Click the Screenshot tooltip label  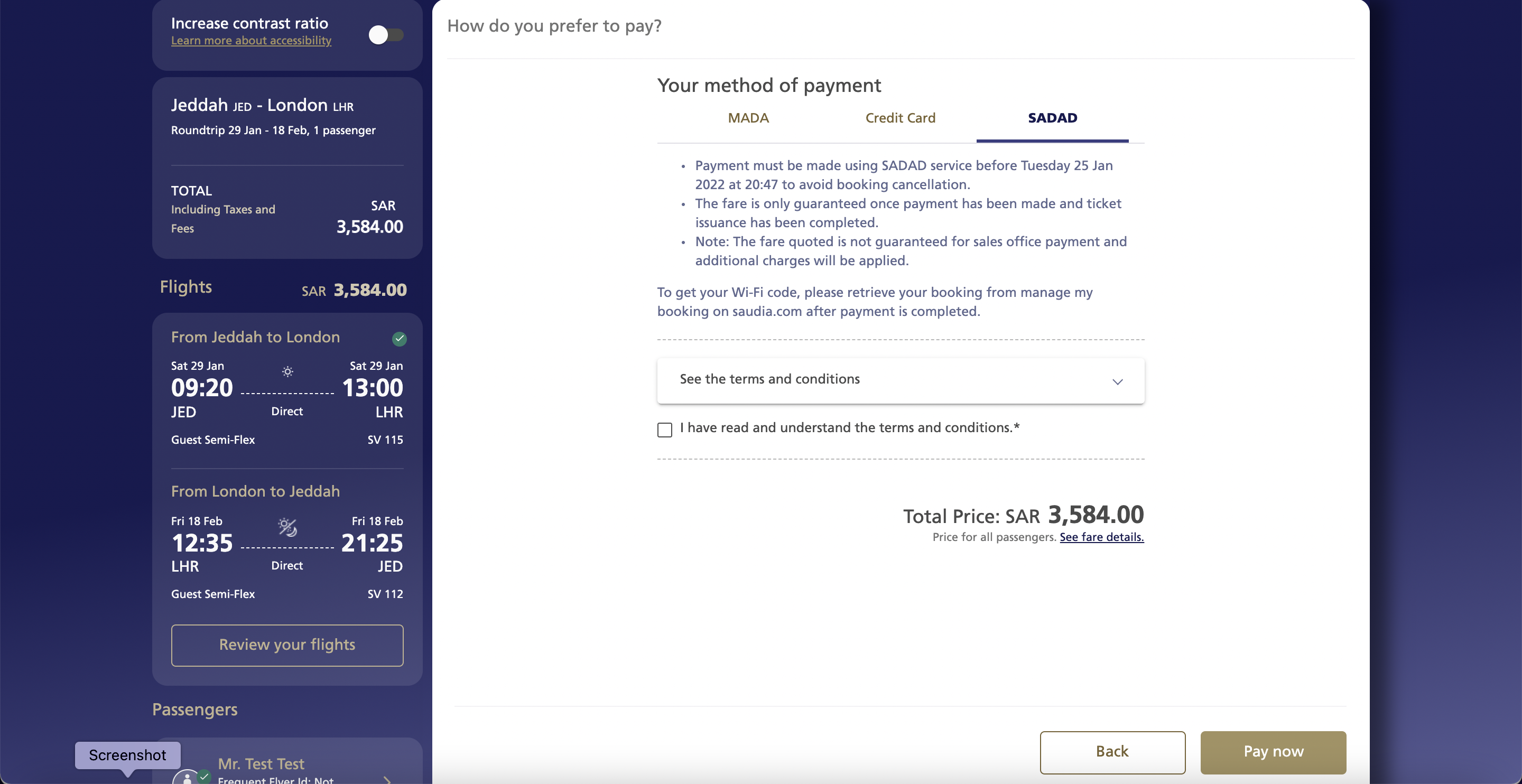coord(127,754)
